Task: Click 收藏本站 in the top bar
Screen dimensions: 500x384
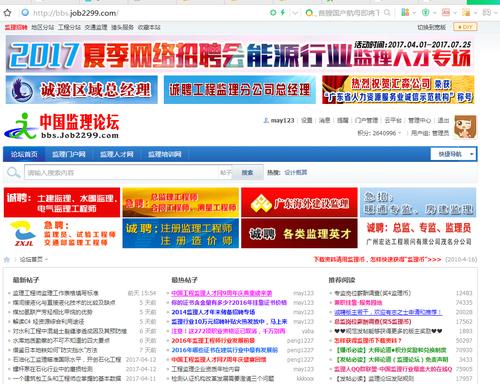Action: click(x=149, y=27)
